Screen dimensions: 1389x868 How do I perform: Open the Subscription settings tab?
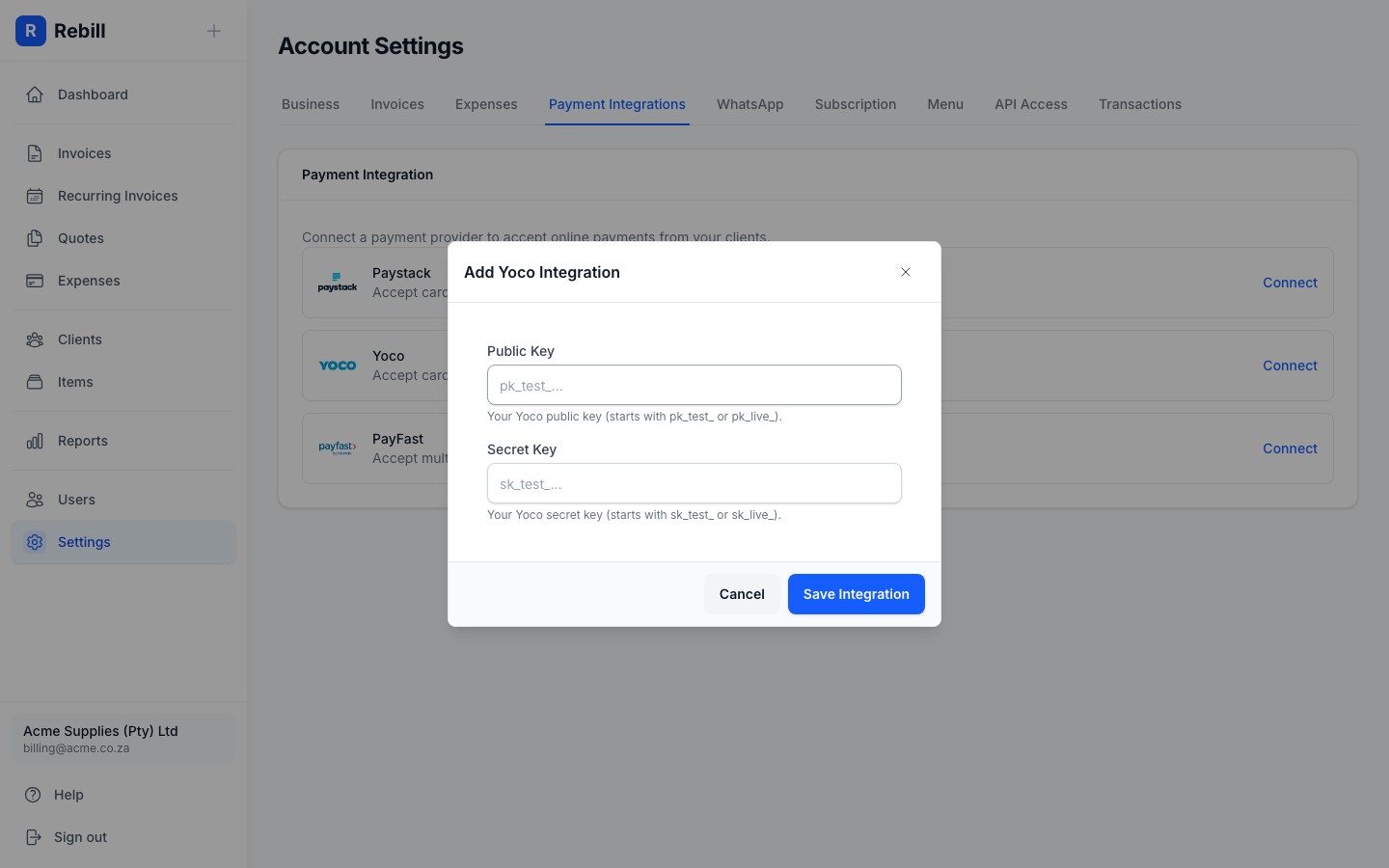855,104
